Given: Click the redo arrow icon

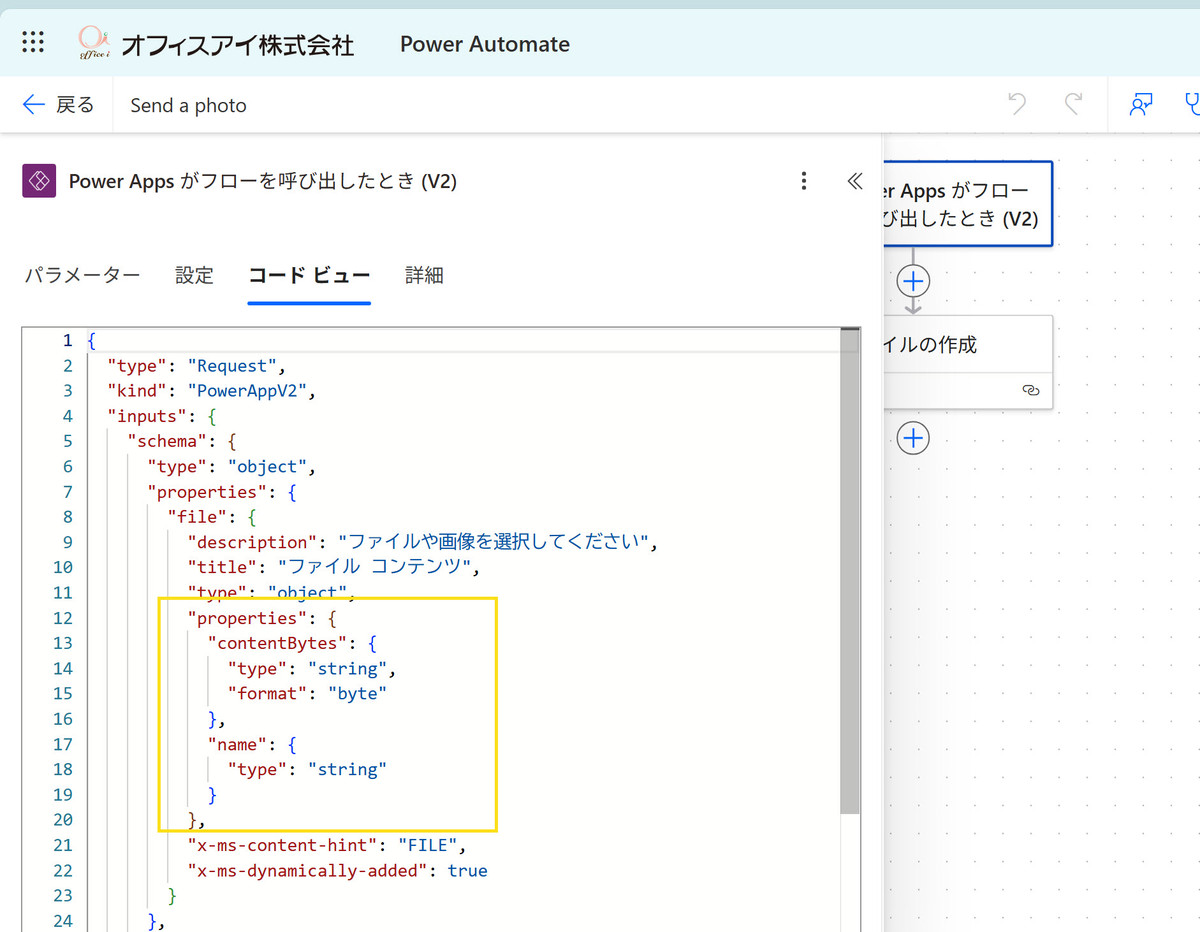Looking at the screenshot, I should pos(1073,104).
